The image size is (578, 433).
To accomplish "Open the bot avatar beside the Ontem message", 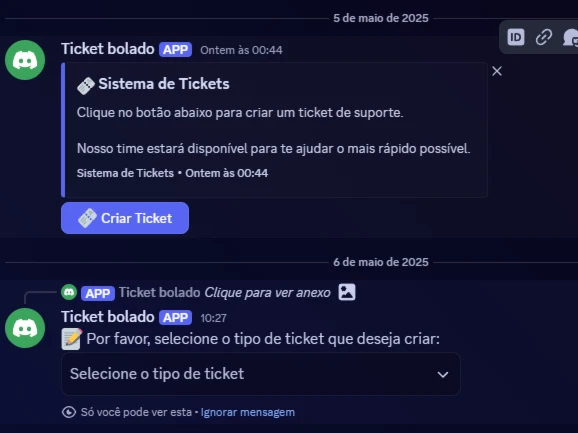I will 25,60.
